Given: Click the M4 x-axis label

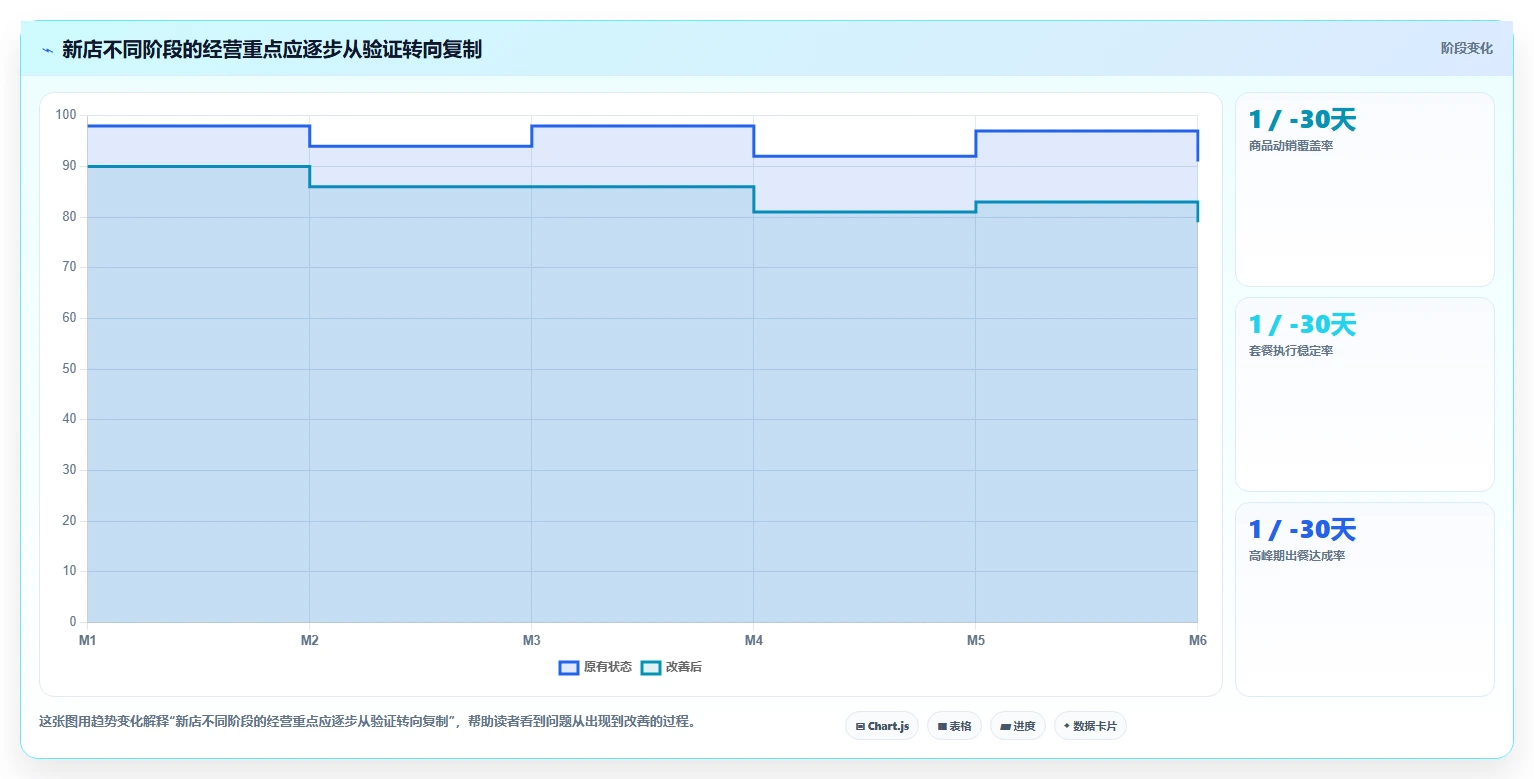Looking at the screenshot, I should [753, 641].
